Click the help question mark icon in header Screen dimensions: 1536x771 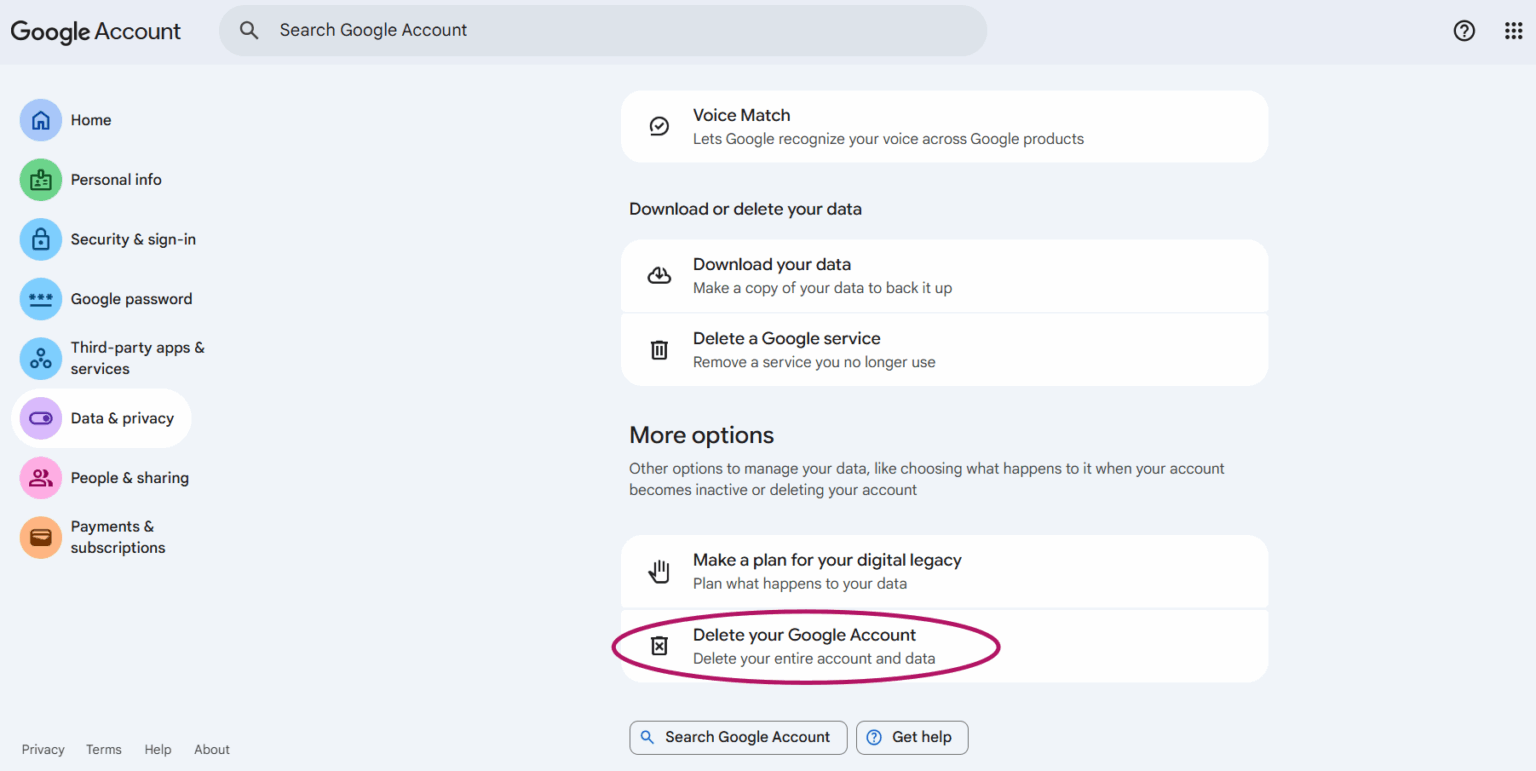[1464, 31]
